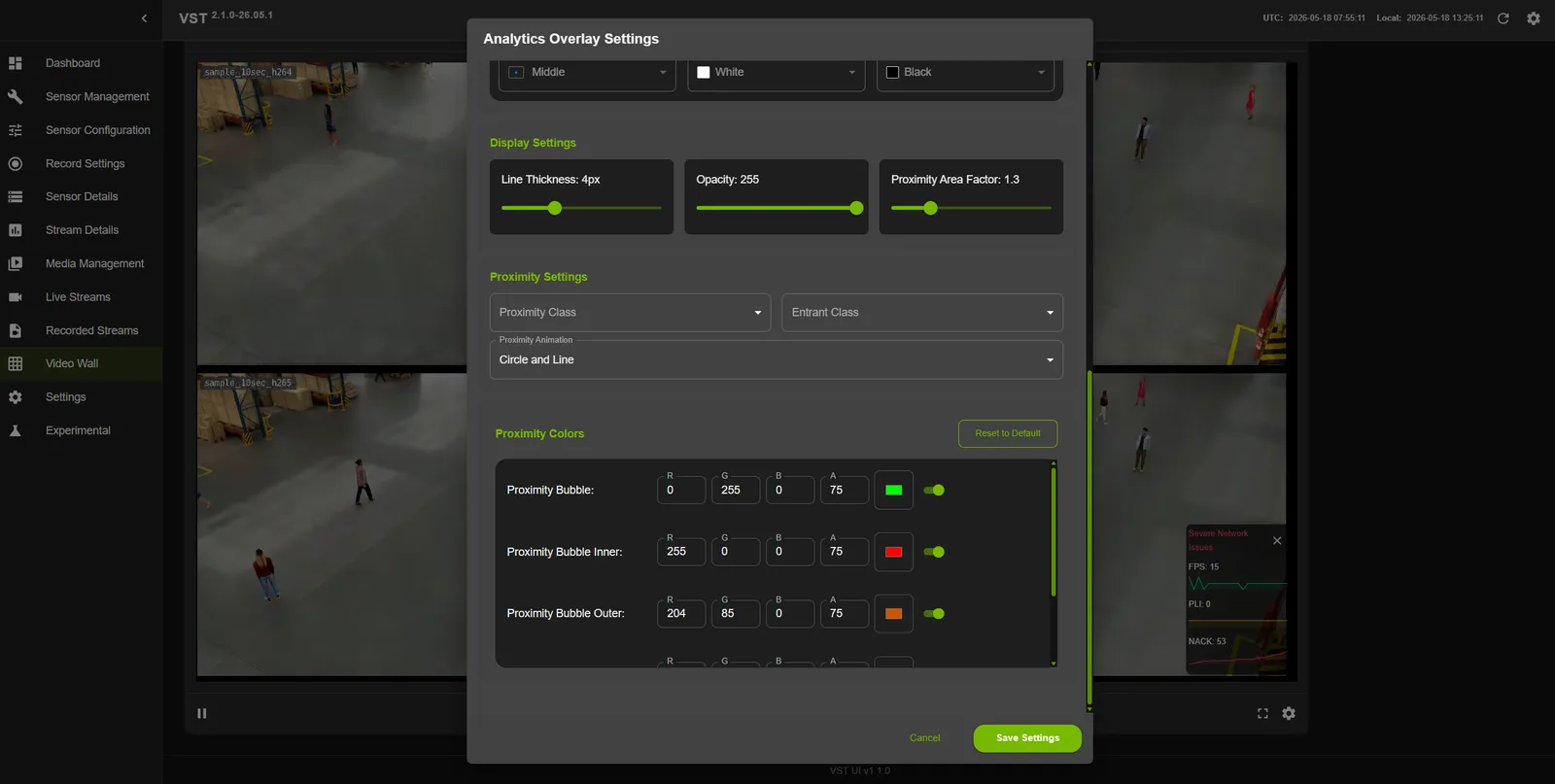Image resolution: width=1555 pixels, height=784 pixels.
Task: Click the sample_10sec_h264 video tile
Action: (x=331, y=214)
